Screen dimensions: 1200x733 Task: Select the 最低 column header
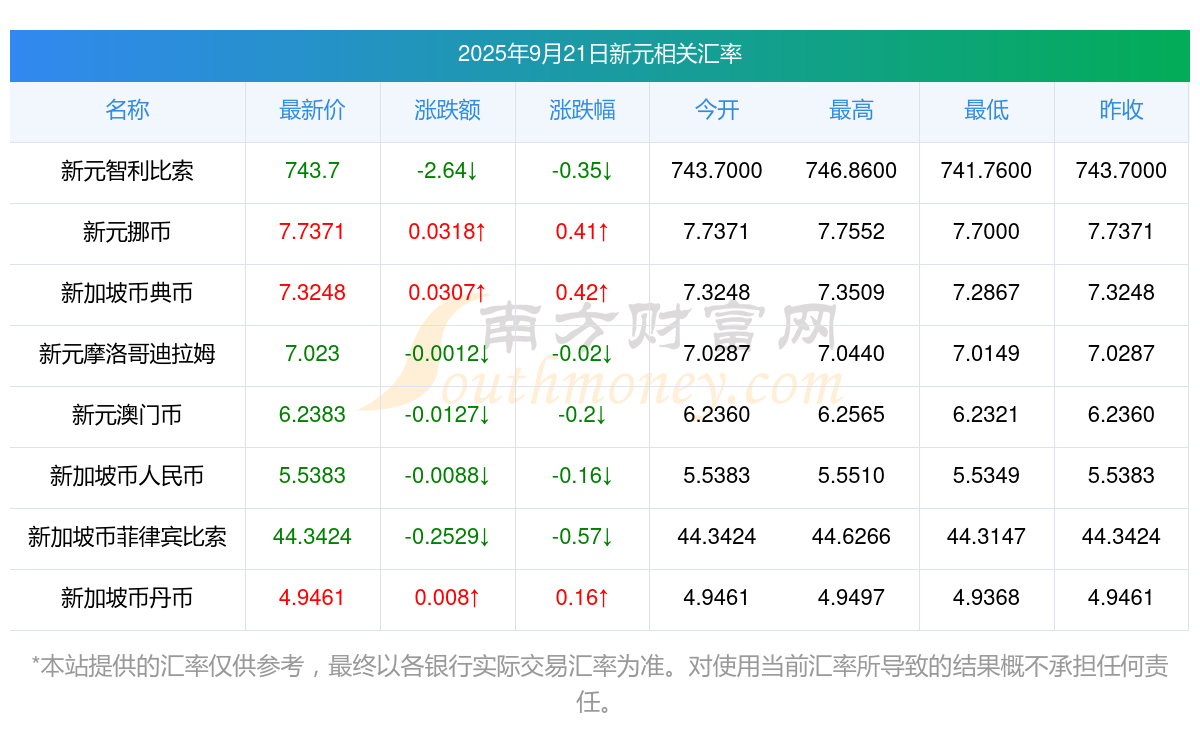[x=986, y=110]
